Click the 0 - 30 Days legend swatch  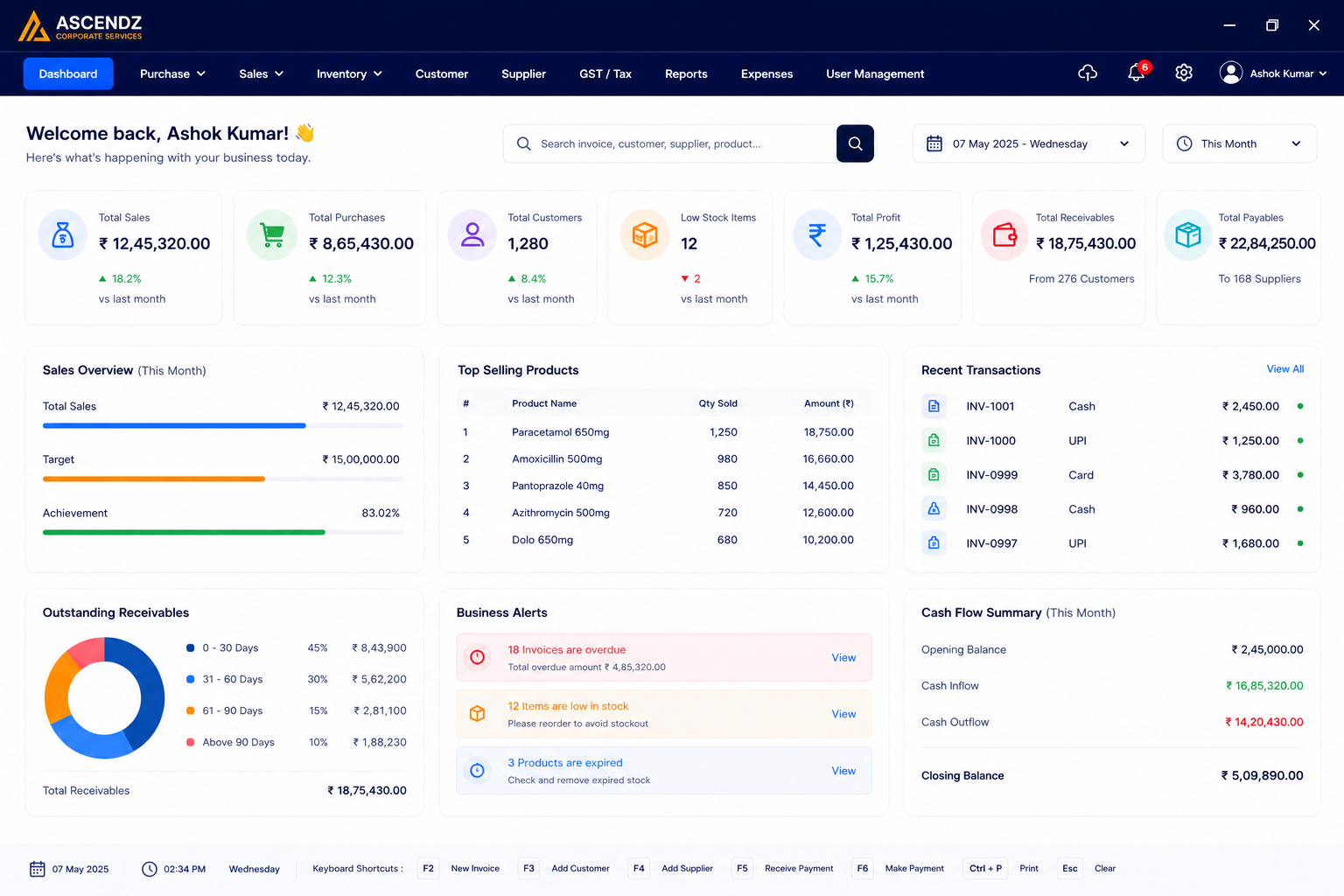coord(190,647)
